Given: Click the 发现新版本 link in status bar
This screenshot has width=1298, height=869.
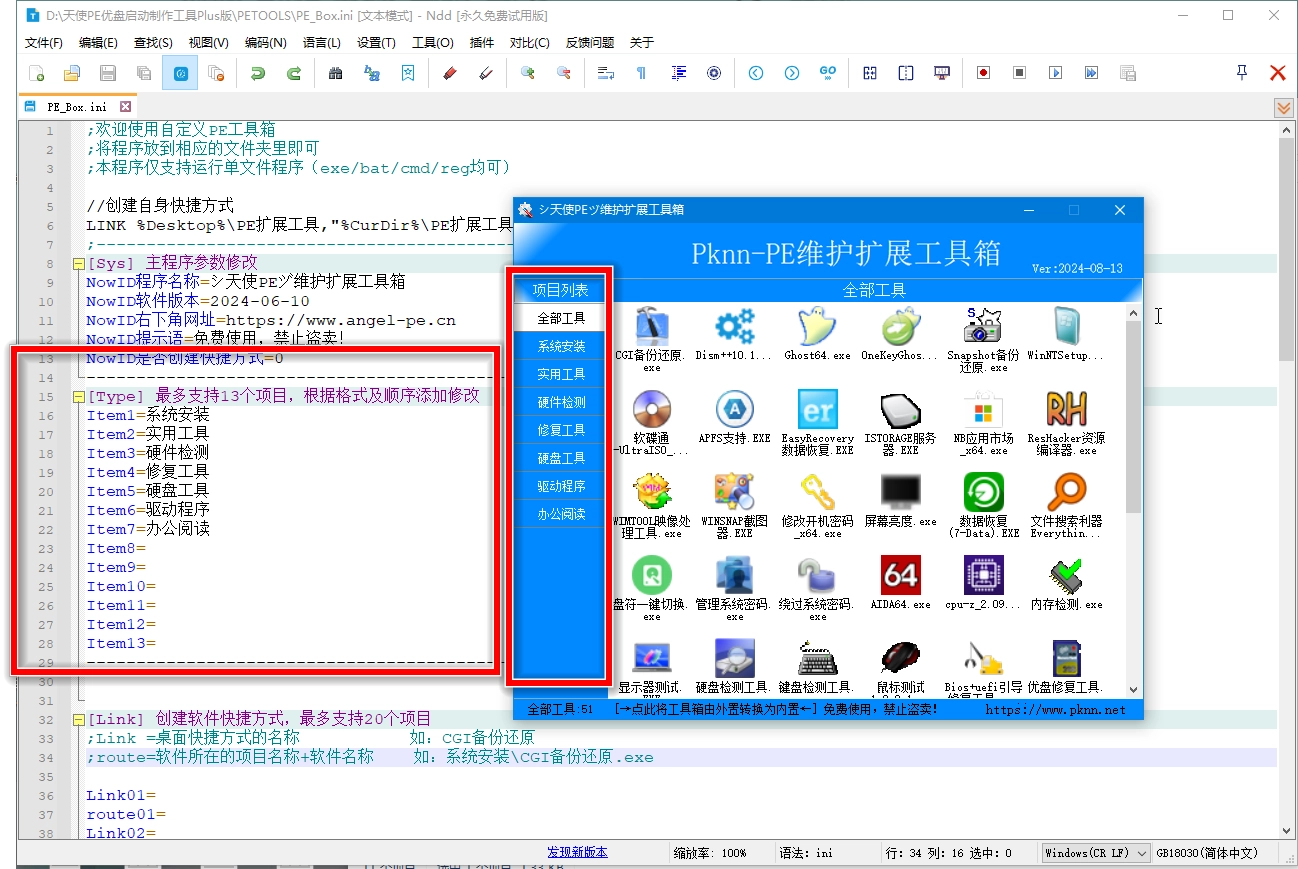Looking at the screenshot, I should (x=577, y=853).
